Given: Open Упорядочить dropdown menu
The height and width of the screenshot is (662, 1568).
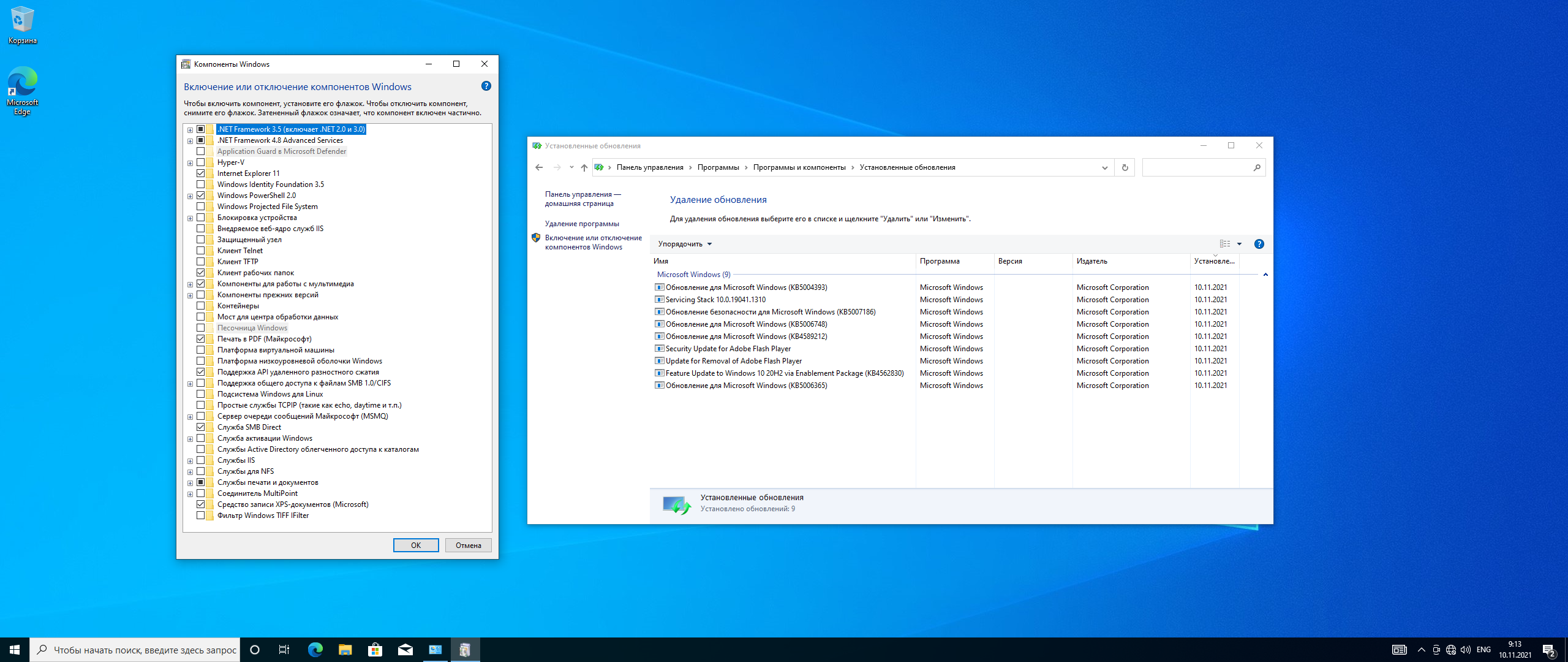Looking at the screenshot, I should coord(685,244).
